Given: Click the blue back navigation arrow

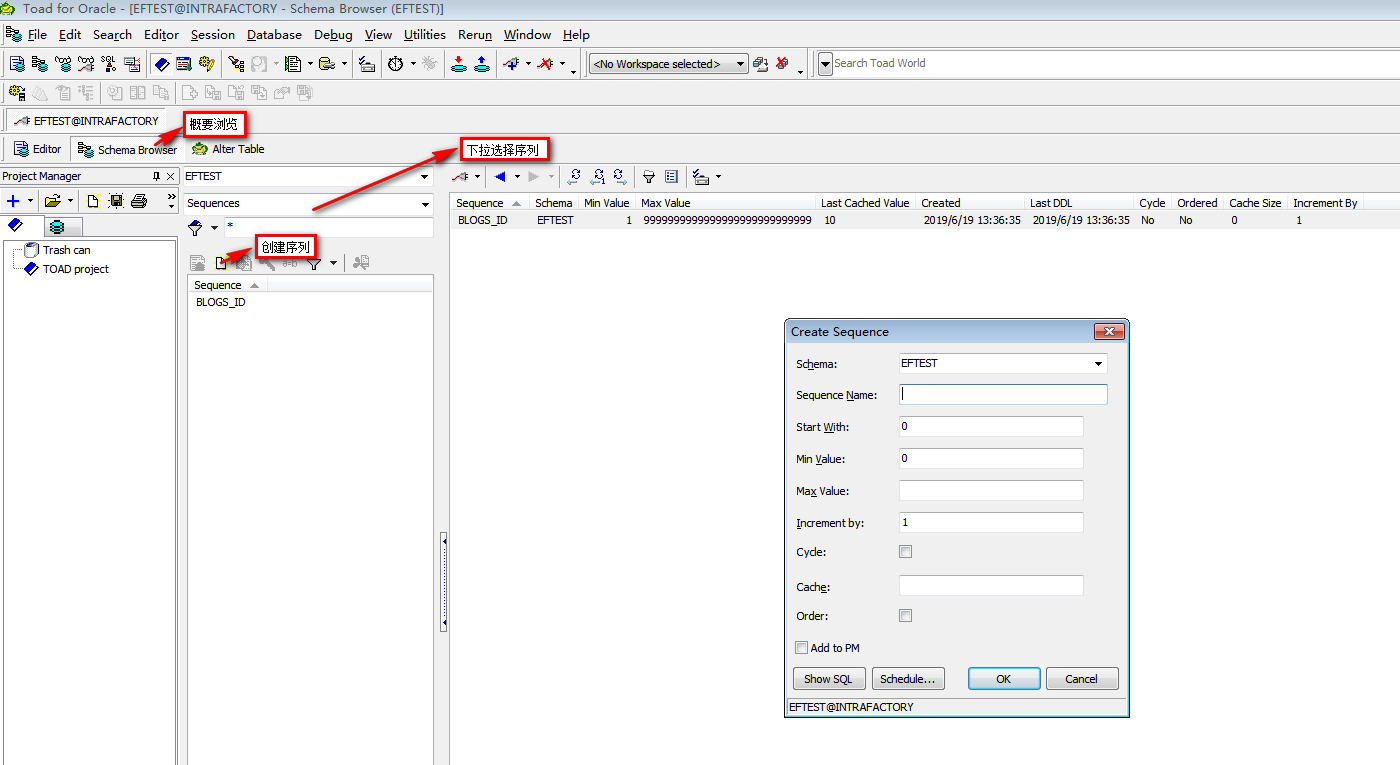Looking at the screenshot, I should (x=501, y=177).
